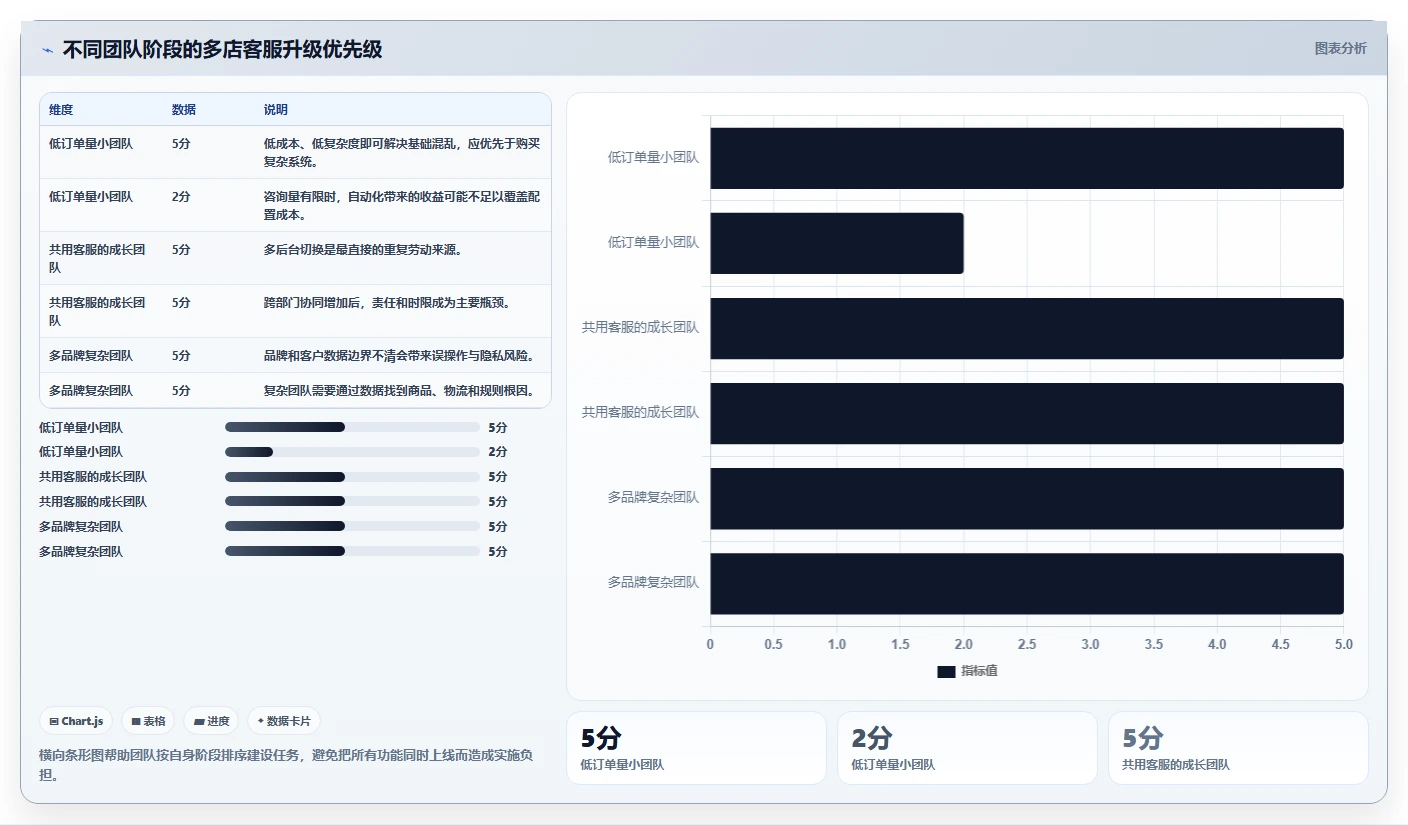Viewport: 1408px width, 825px height.
Task: Click the 低订单量小团队 progress bar showing 2分
Action: click(352, 452)
